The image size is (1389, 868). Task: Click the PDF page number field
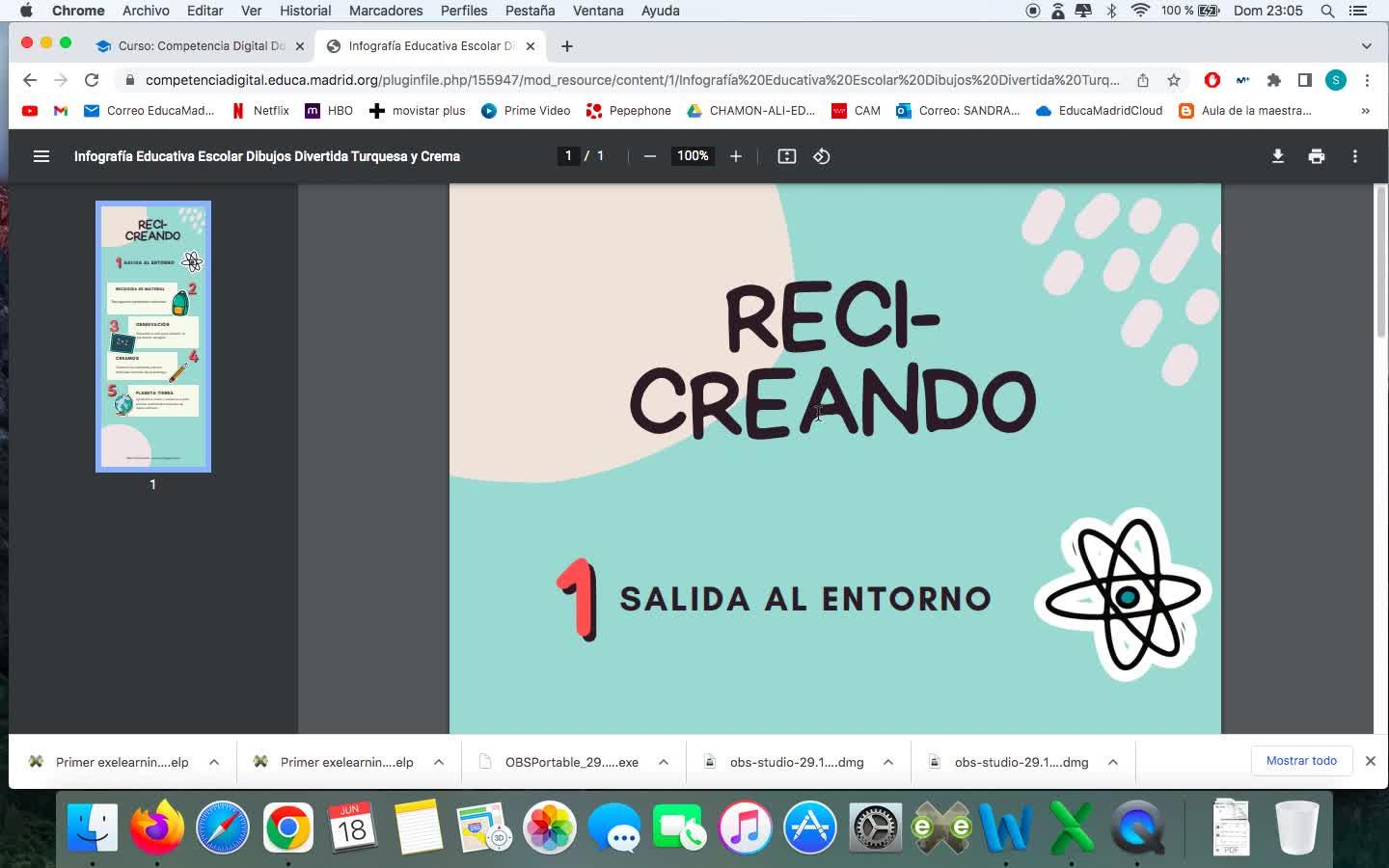(x=568, y=156)
